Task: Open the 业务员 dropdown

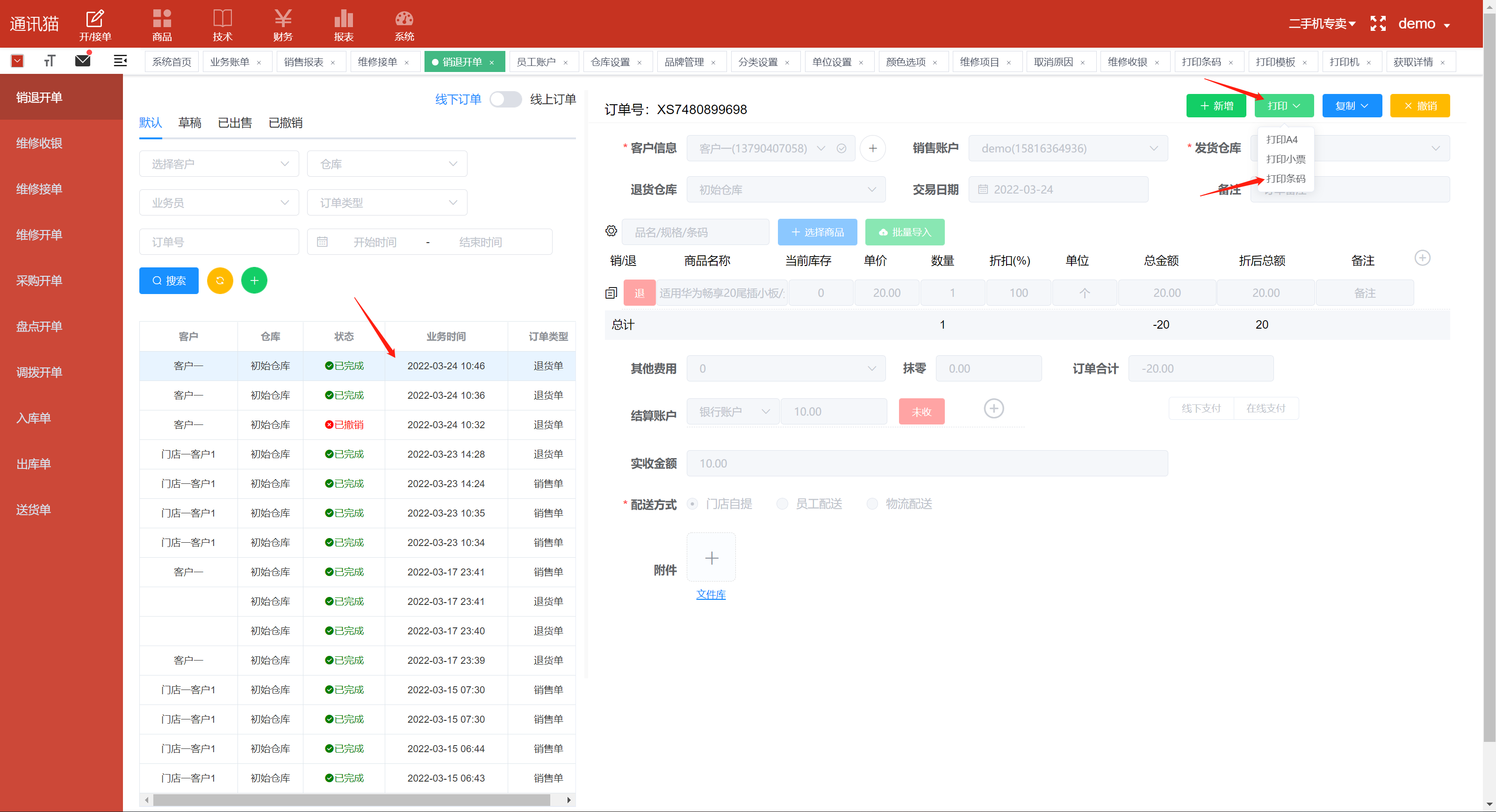Action: pos(219,203)
